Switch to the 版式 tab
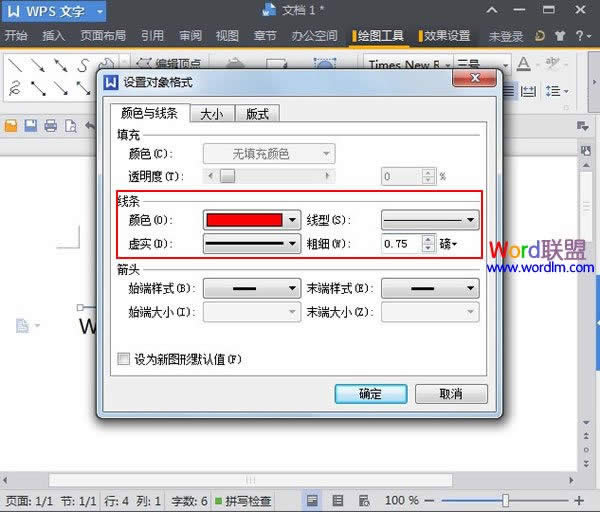The image size is (600, 512). 257,114
